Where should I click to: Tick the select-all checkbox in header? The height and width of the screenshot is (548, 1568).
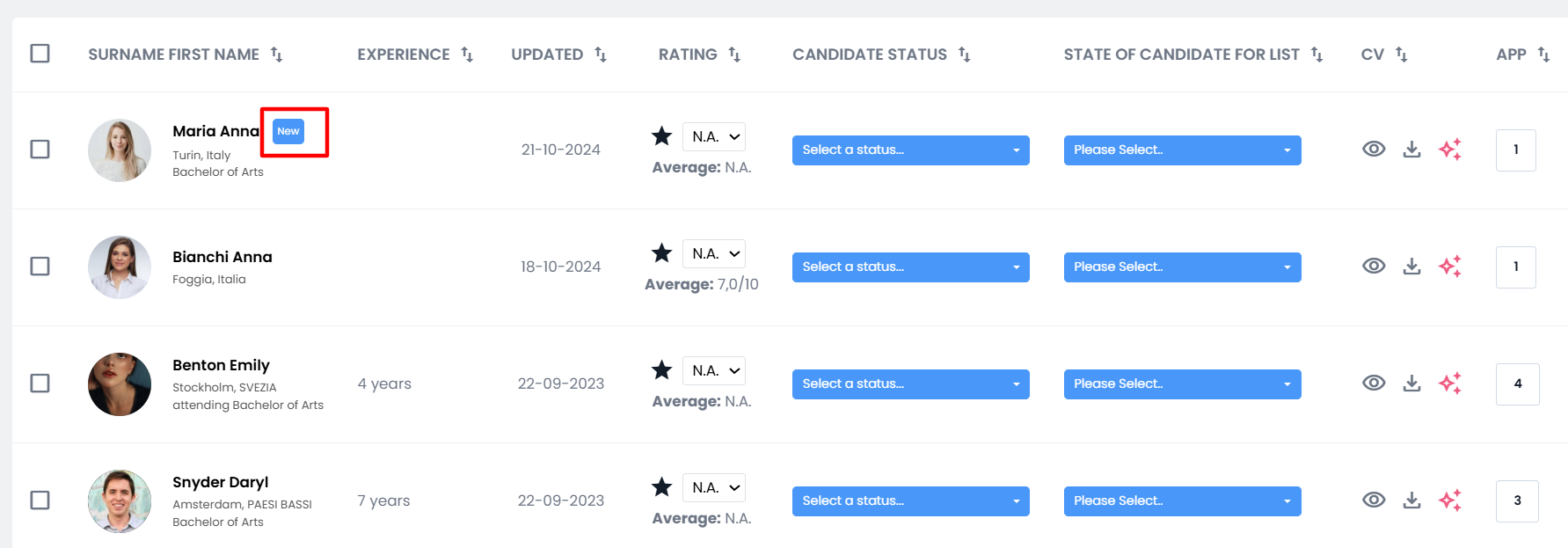tap(40, 54)
